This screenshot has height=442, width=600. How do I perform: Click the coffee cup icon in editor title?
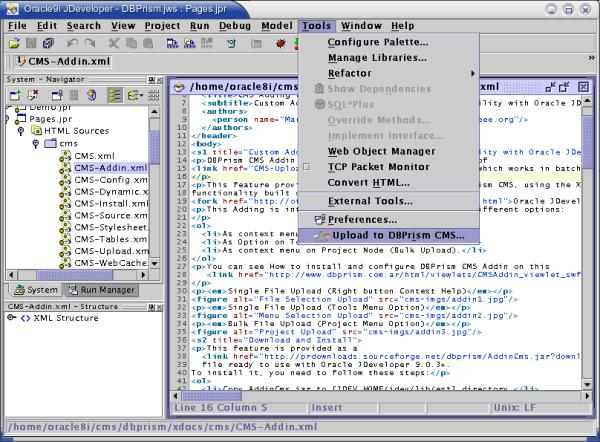coord(179,87)
